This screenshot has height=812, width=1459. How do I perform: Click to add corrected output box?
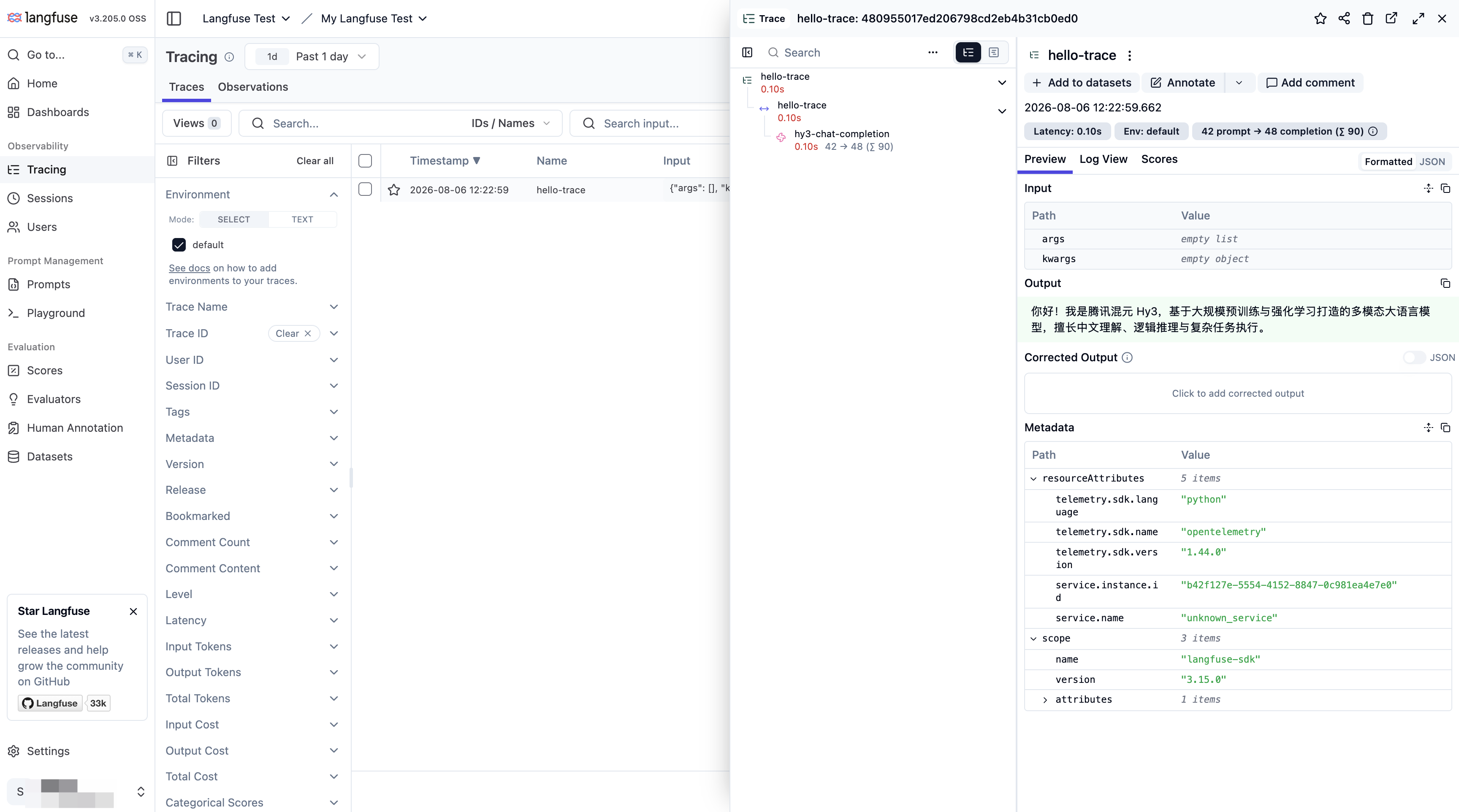pyautogui.click(x=1237, y=393)
